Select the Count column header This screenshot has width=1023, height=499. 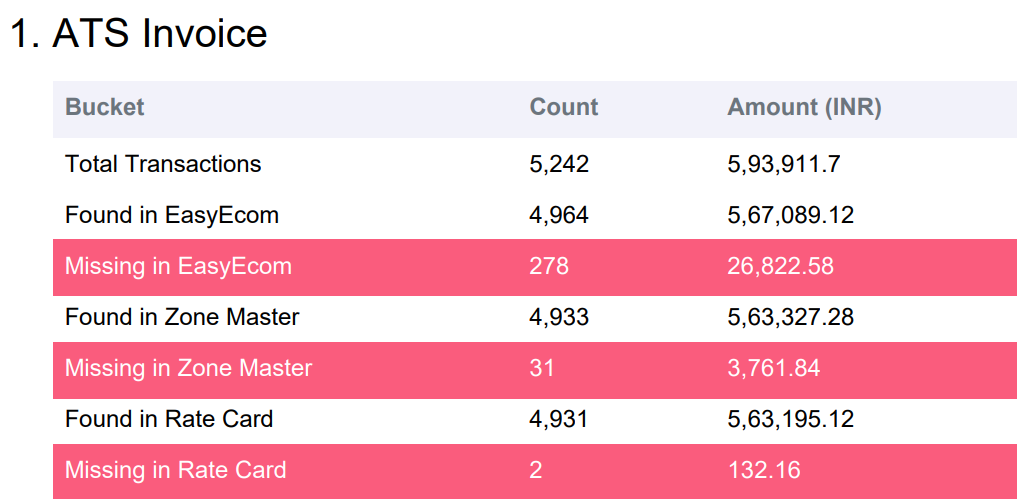(563, 108)
